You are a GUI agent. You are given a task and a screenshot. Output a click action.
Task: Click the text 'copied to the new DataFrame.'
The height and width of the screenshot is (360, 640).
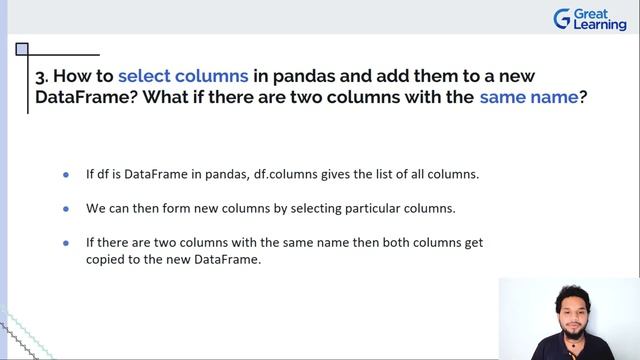point(173,260)
